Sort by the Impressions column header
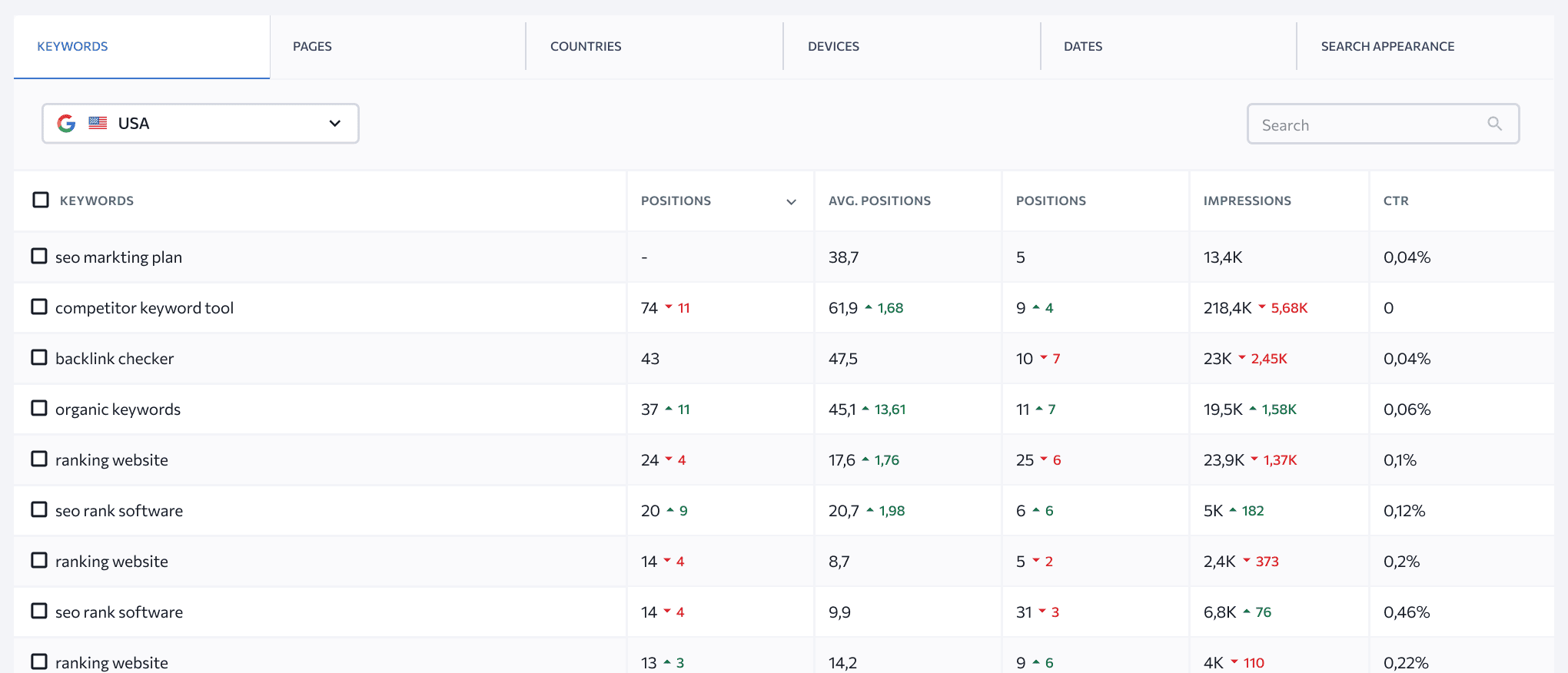The height and width of the screenshot is (673, 1568). [1247, 201]
